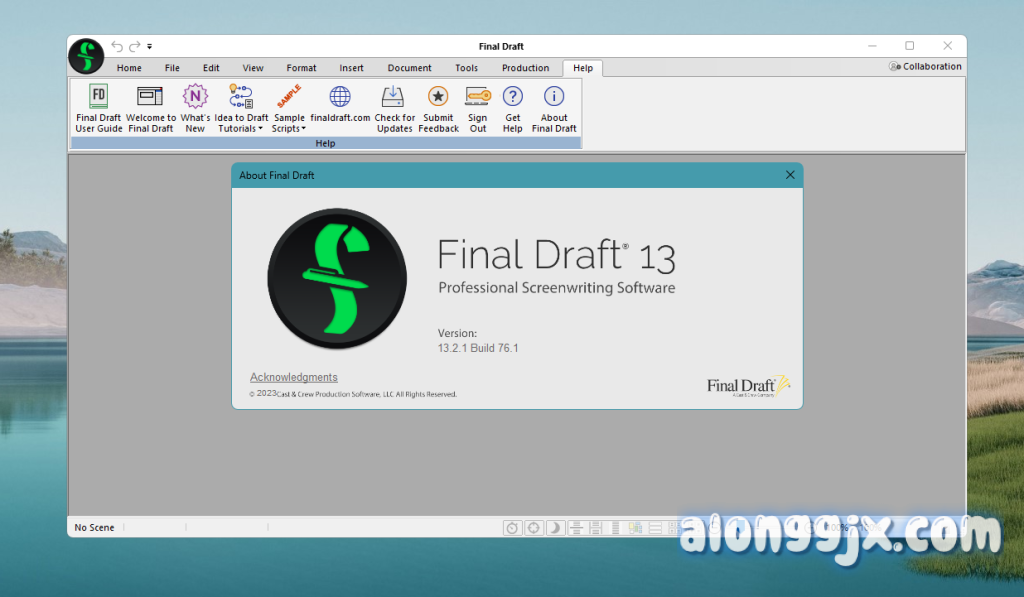Toggle the timer icon in the status bar
This screenshot has width=1024, height=597.
pyautogui.click(x=512, y=528)
